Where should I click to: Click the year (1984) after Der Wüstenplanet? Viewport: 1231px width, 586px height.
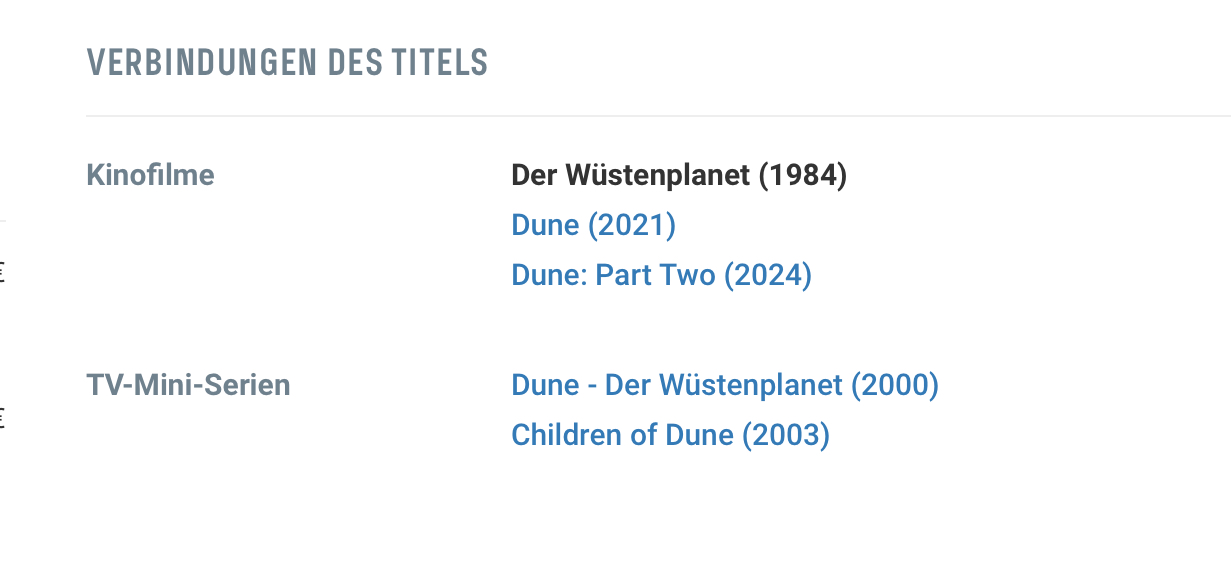coord(802,175)
